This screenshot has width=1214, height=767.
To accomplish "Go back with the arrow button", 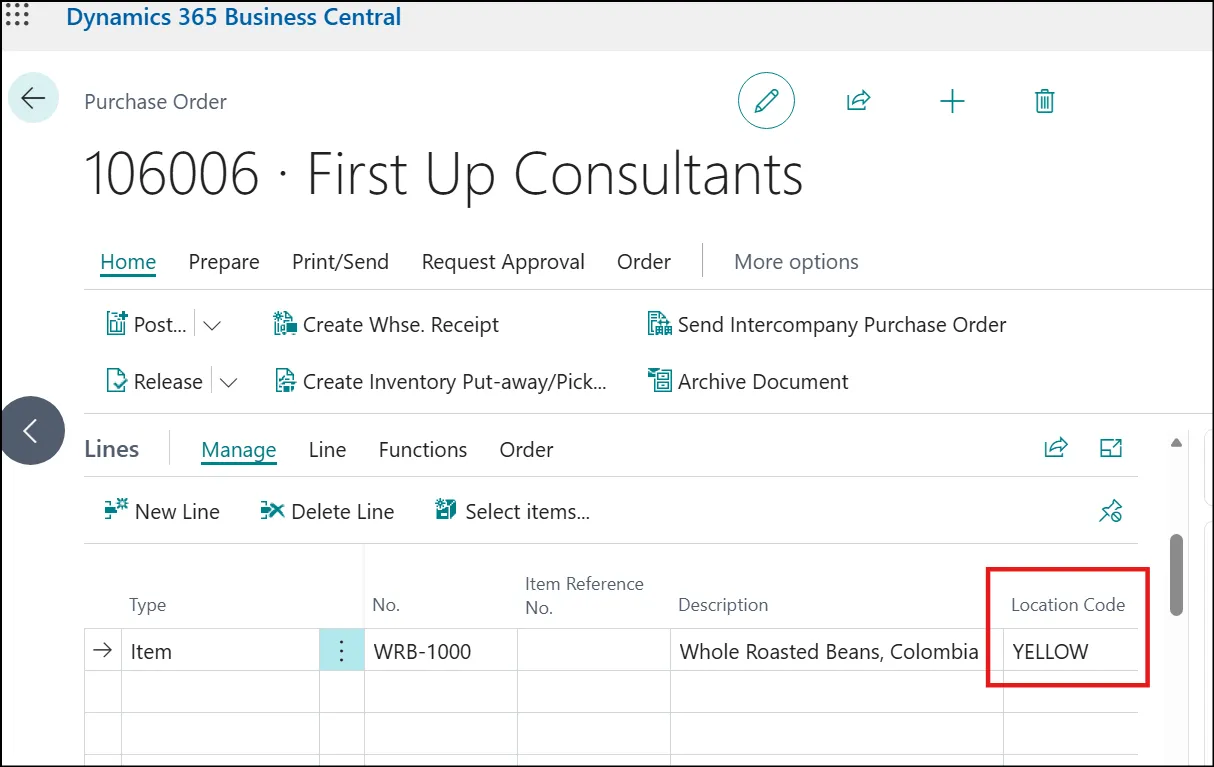I will [33, 98].
